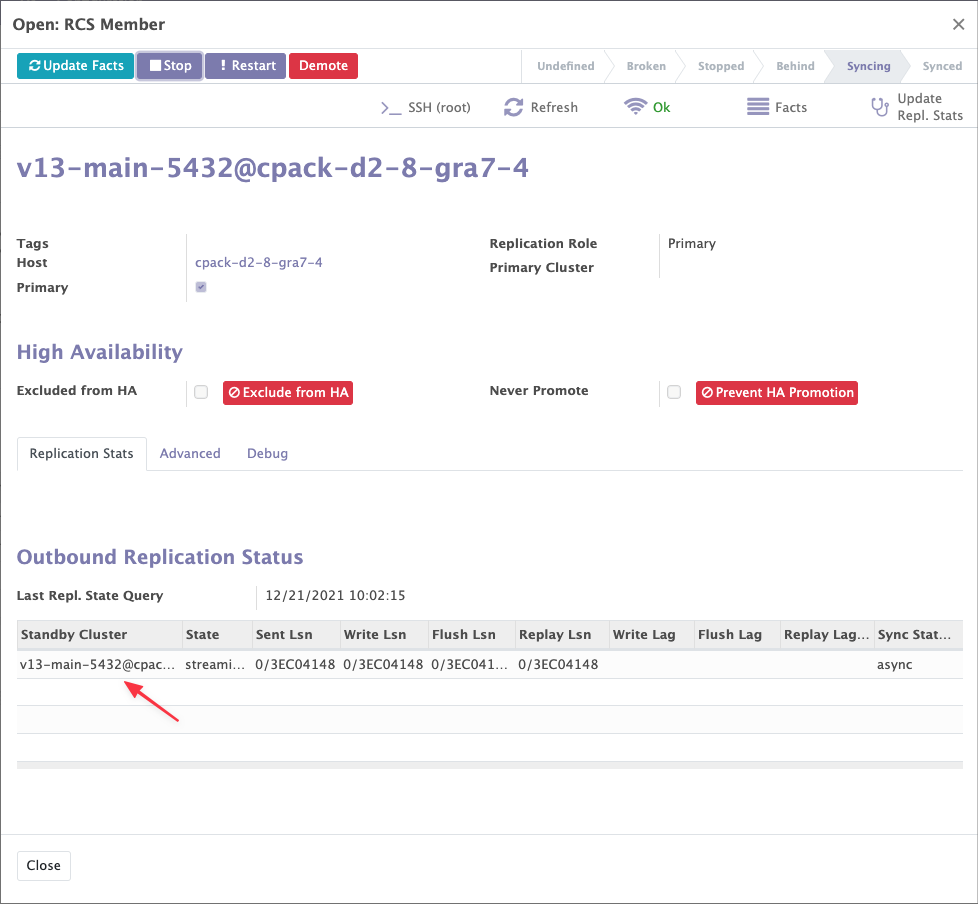Sort by the State column header
The image size is (978, 904).
tap(217, 634)
